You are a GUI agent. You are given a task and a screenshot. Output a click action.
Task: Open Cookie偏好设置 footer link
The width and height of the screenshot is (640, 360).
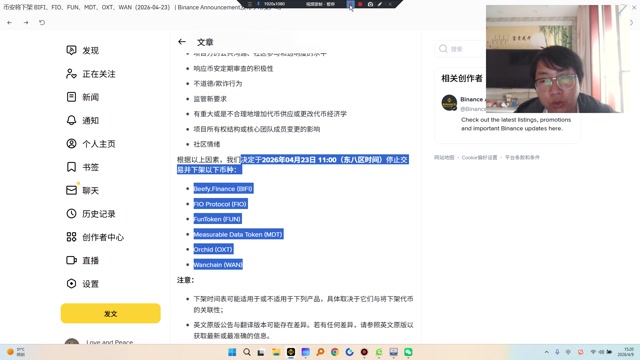tap(479, 158)
